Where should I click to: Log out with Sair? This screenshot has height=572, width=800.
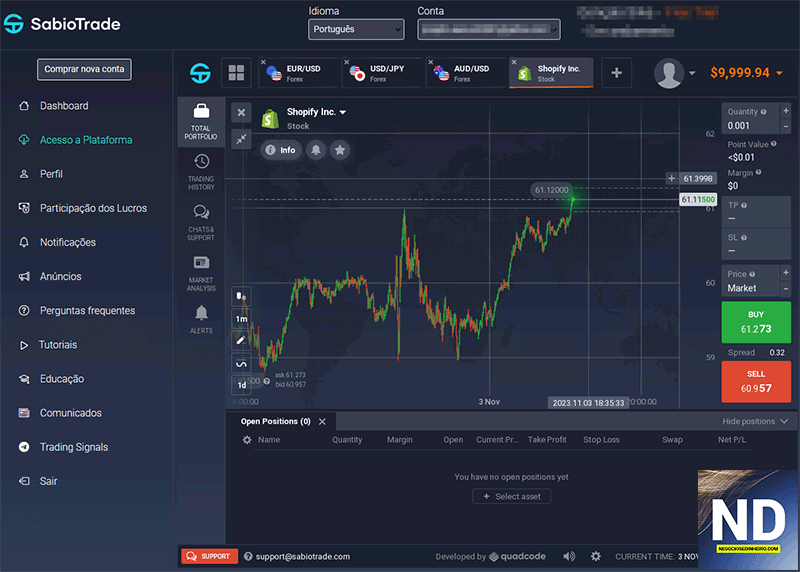48,481
